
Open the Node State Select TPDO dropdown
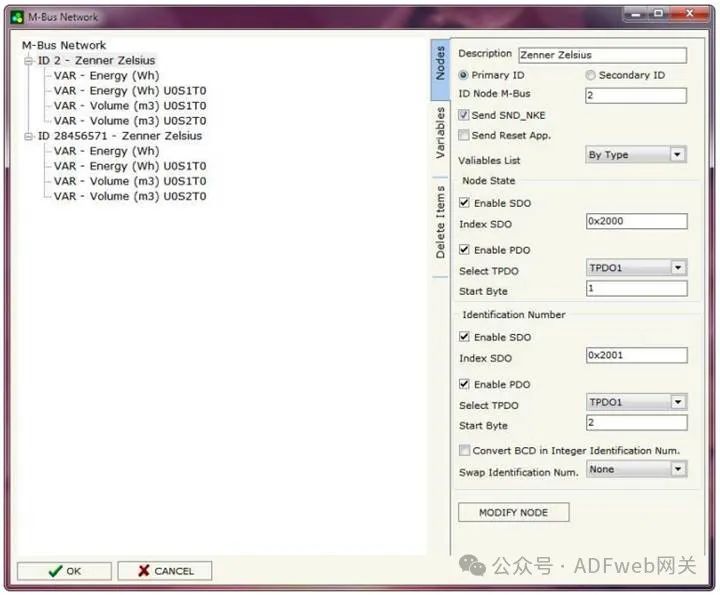click(636, 268)
